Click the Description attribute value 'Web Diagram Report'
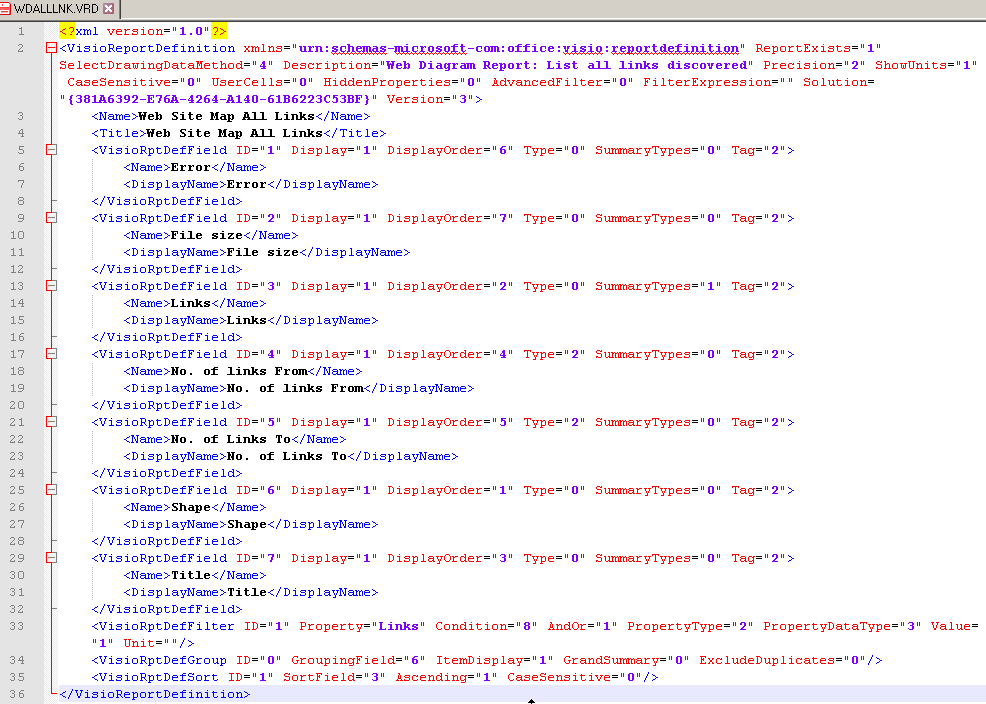This screenshot has width=986, height=704. point(567,65)
